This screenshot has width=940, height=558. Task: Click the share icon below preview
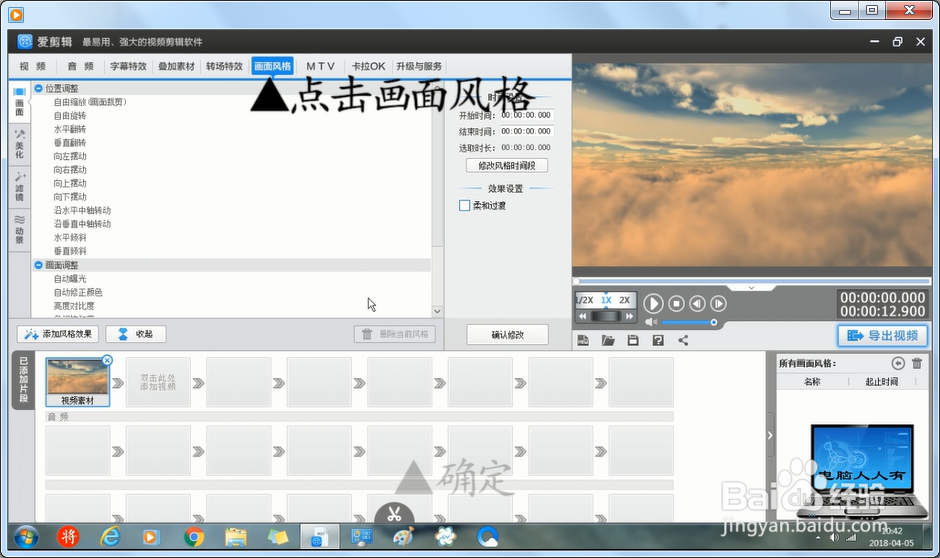pos(683,340)
